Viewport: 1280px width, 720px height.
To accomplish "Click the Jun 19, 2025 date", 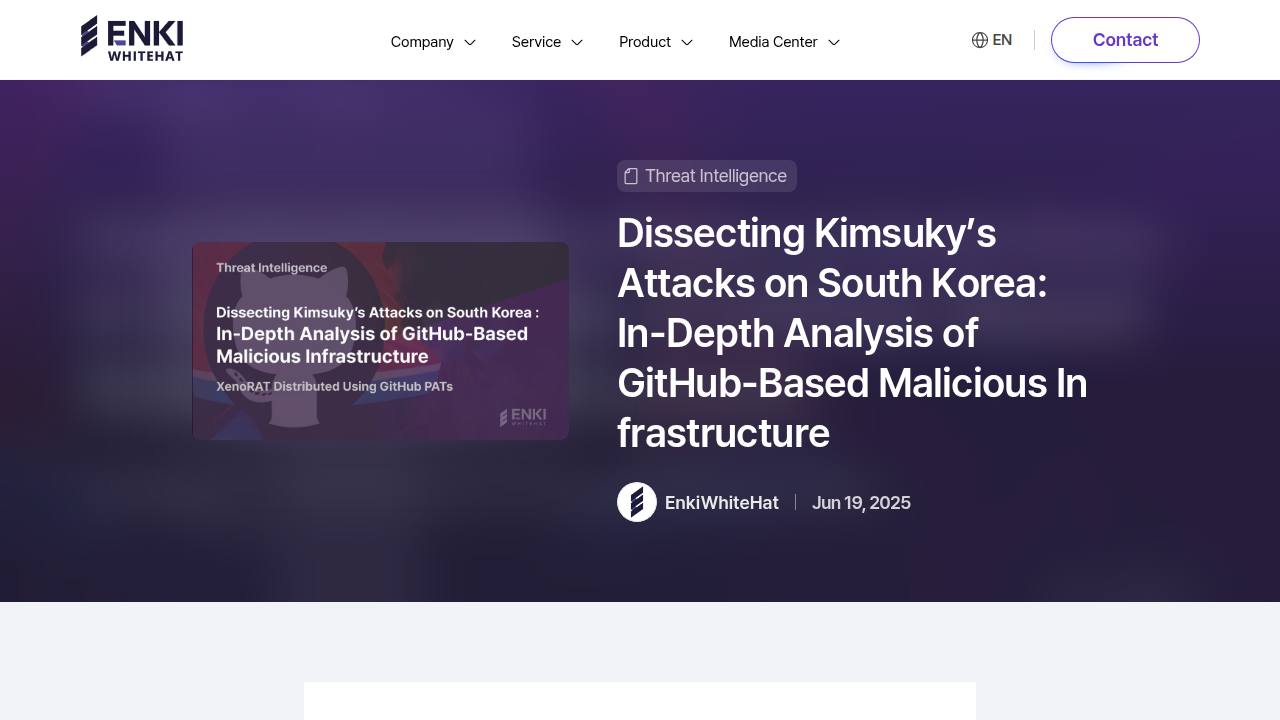I will click(861, 503).
